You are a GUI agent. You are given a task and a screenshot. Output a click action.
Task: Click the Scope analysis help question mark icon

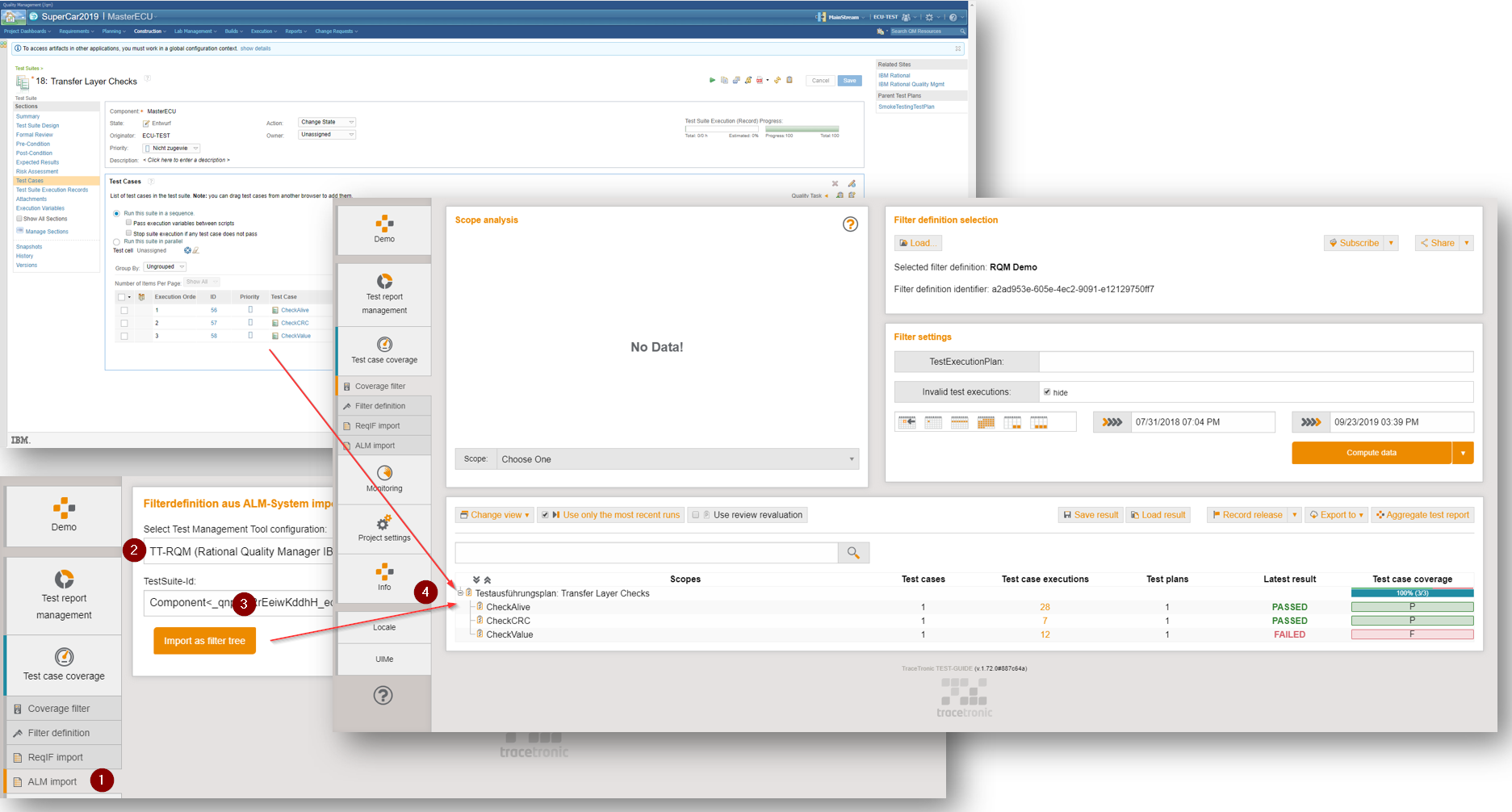(850, 224)
